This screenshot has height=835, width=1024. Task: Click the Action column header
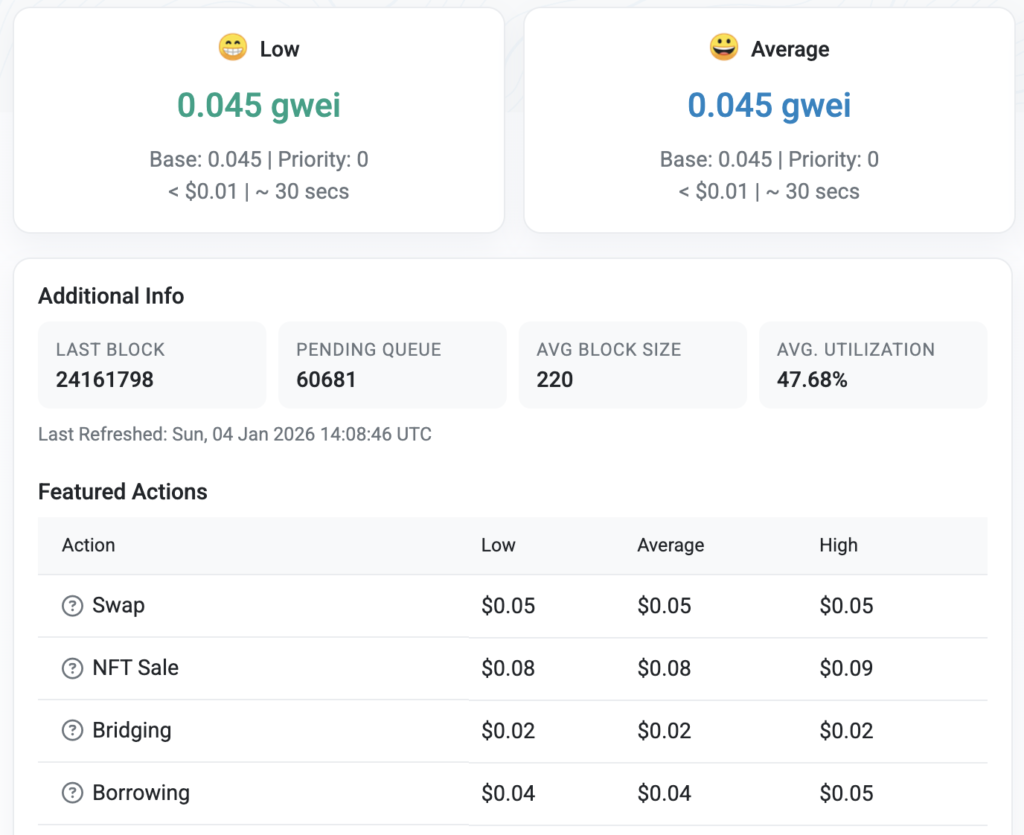89,545
